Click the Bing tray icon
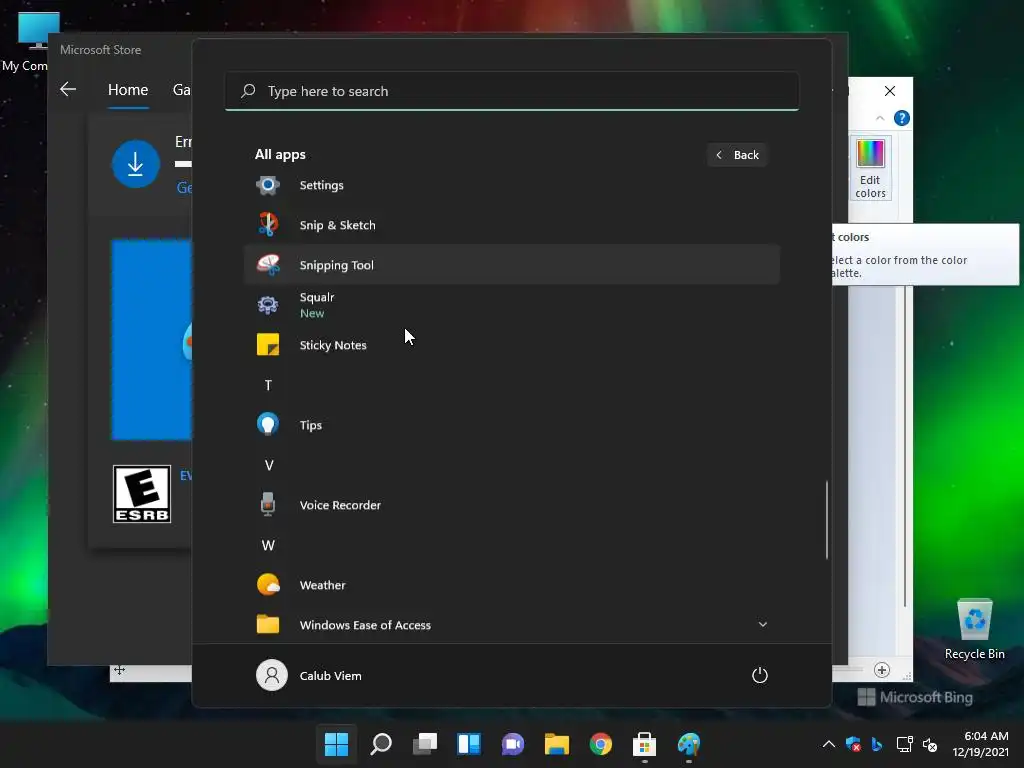This screenshot has height=768, width=1024. (877, 744)
